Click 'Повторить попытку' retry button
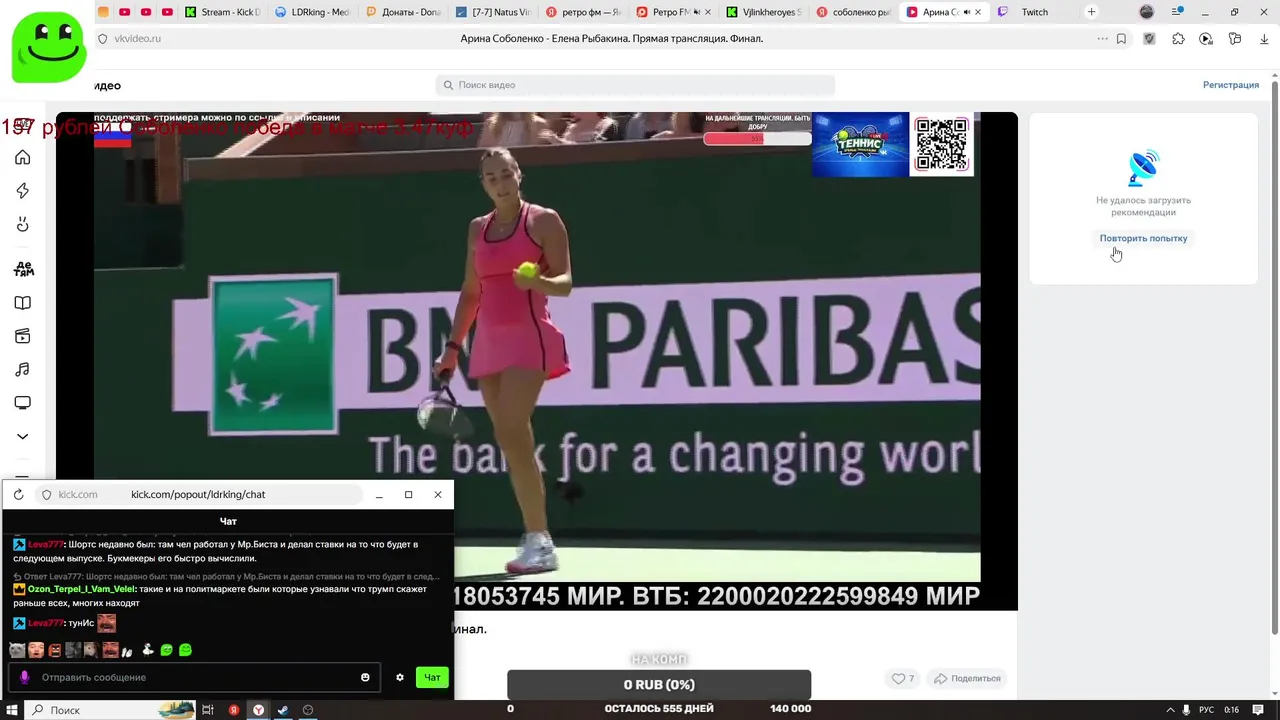1280x720 pixels. tap(1143, 238)
